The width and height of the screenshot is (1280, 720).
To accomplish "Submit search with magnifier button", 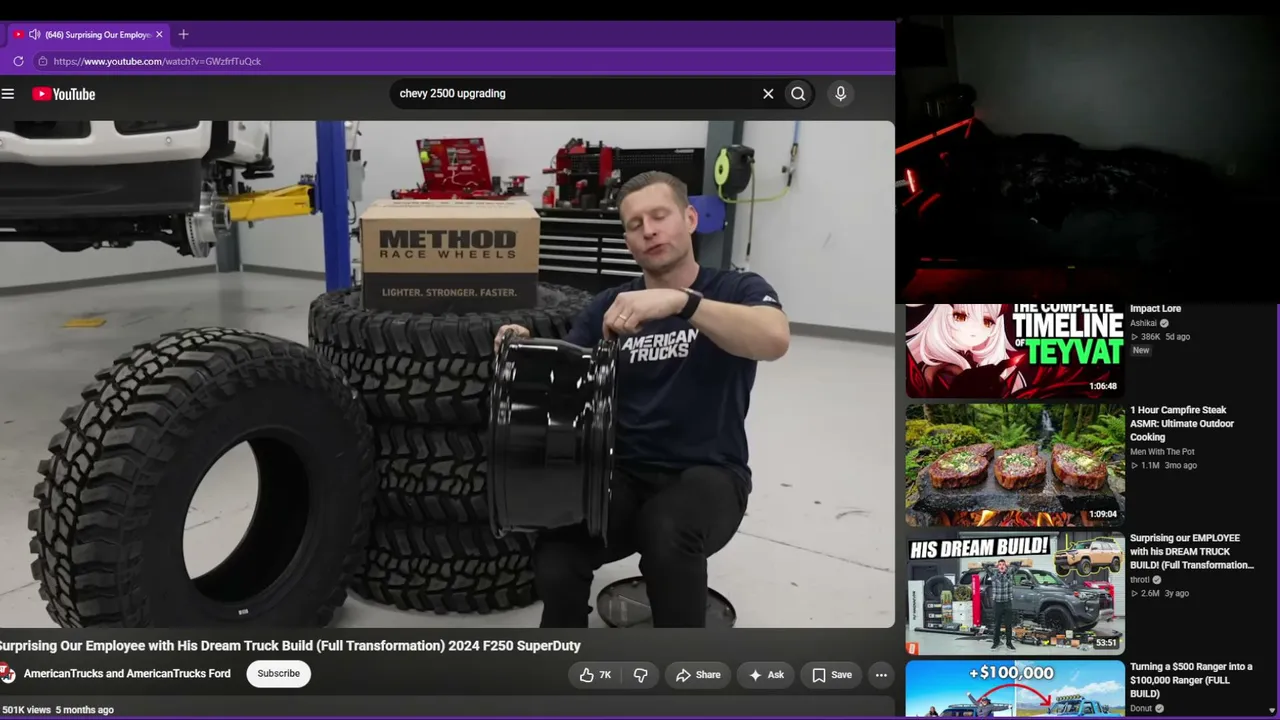I will point(798,94).
